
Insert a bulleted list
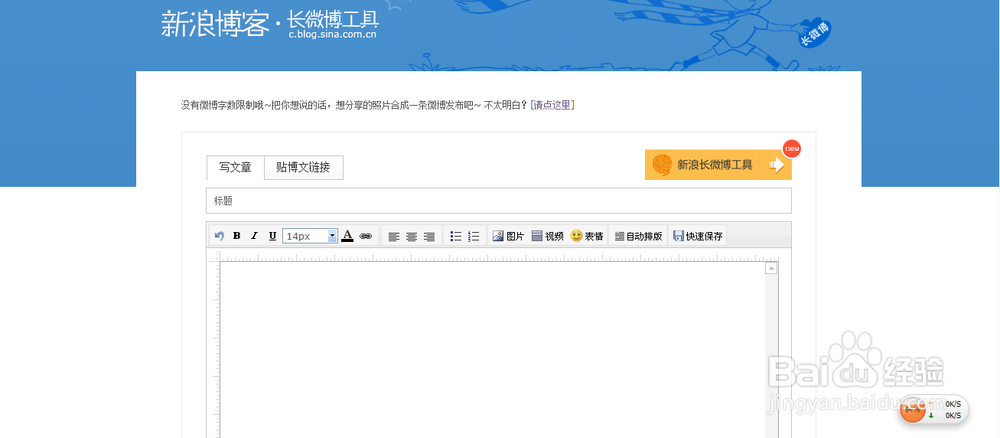point(455,236)
